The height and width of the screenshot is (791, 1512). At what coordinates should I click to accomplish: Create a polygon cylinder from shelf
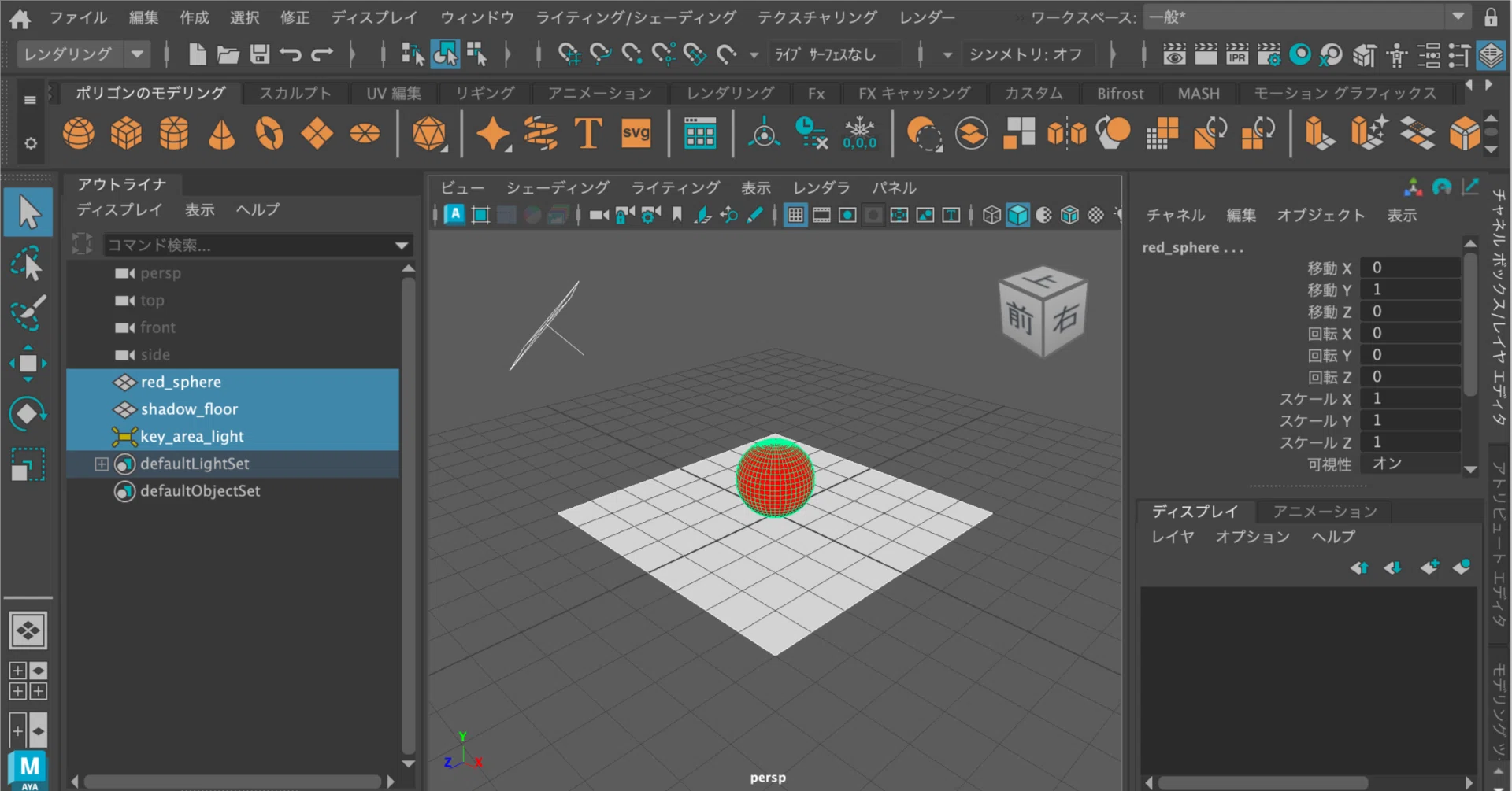174,134
